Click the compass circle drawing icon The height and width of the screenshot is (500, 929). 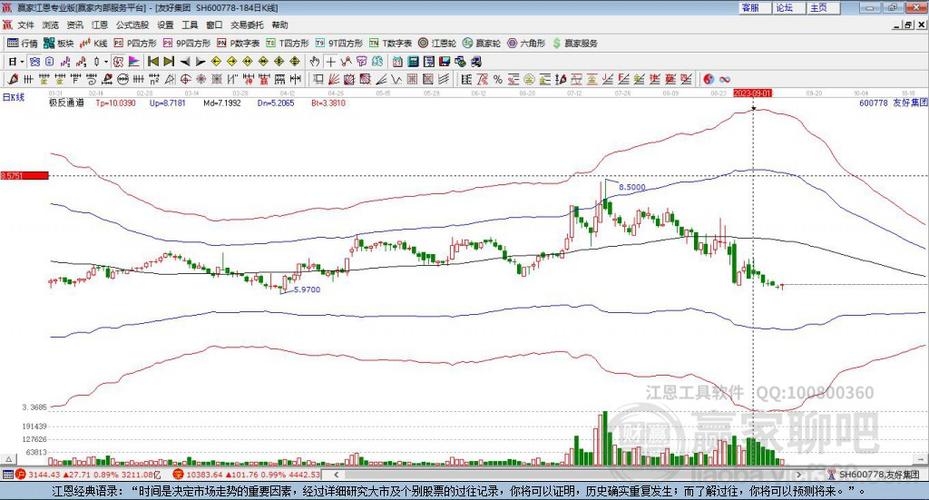point(185,79)
